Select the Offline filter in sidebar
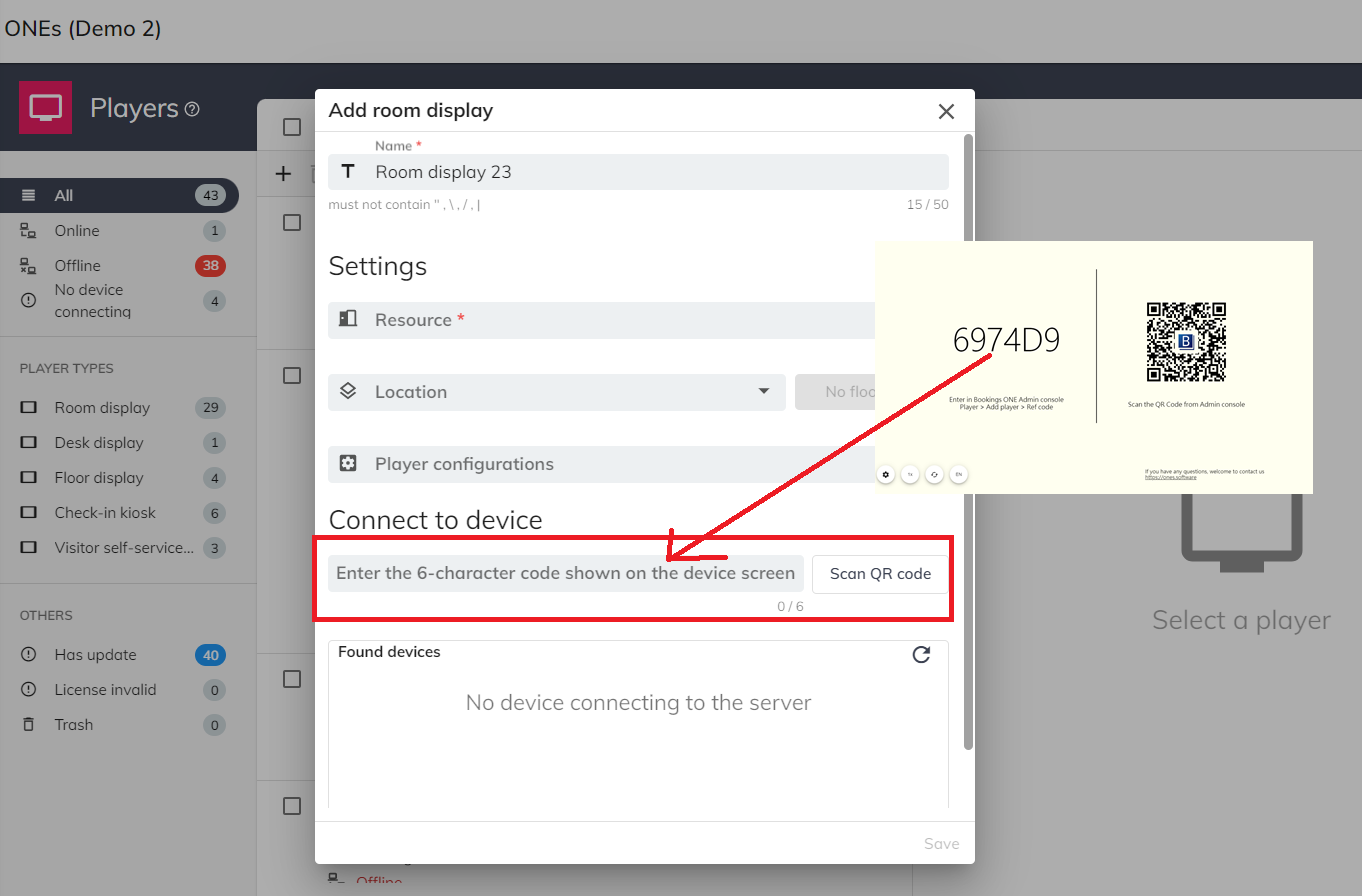 (78, 266)
